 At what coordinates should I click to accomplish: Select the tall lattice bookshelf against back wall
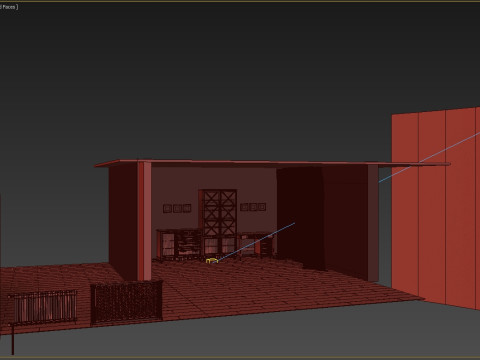(218, 223)
